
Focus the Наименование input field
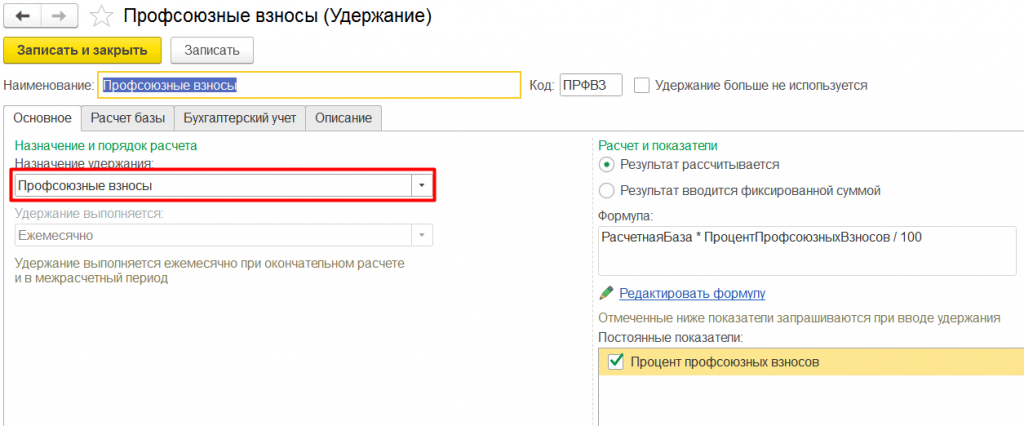click(309, 85)
